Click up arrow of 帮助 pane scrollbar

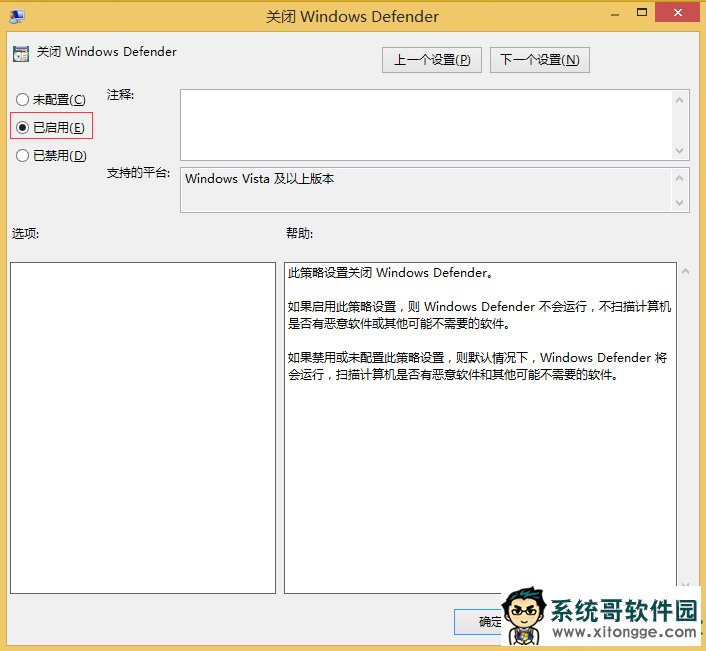tap(685, 271)
